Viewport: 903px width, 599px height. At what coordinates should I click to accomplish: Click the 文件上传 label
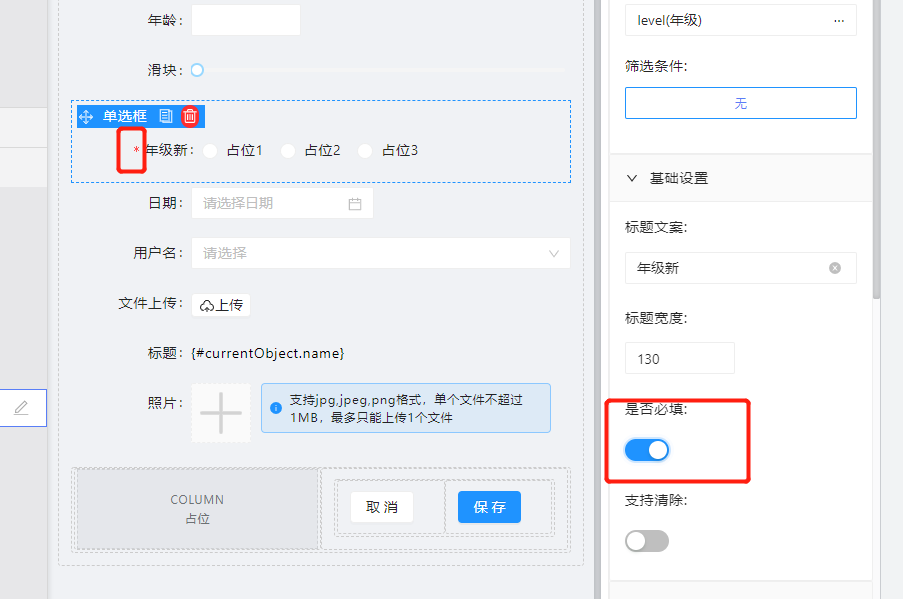(150, 304)
